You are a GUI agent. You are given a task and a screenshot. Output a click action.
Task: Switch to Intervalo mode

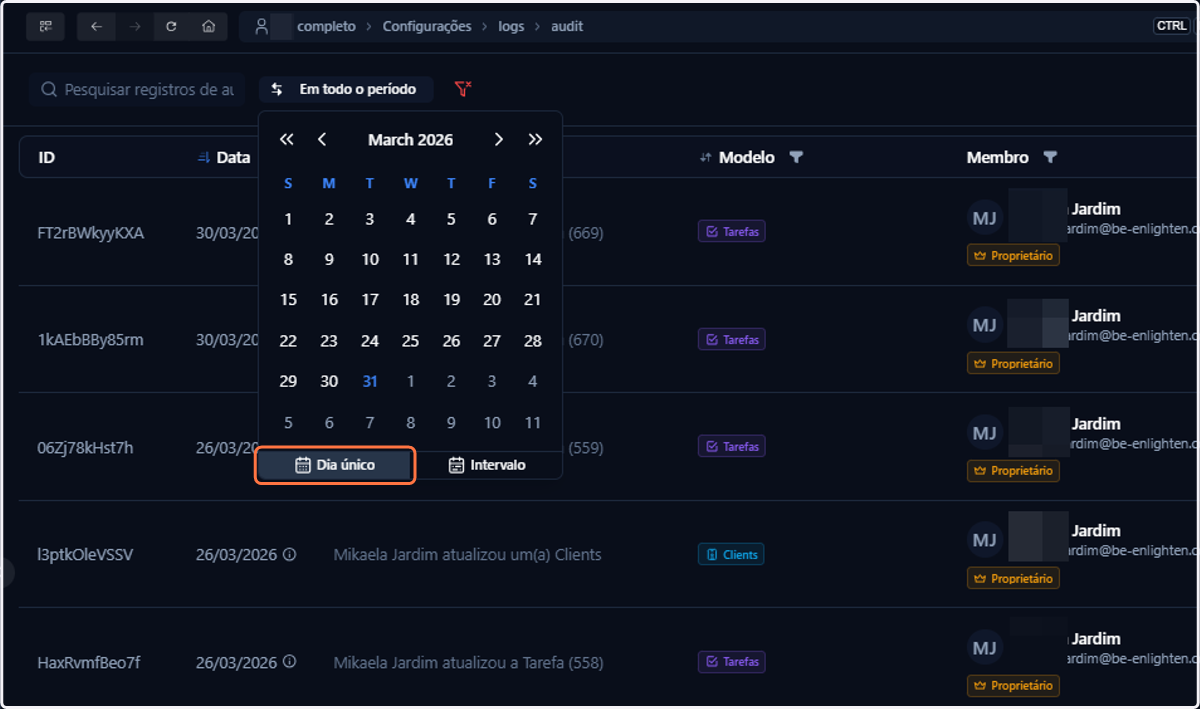[487, 465]
